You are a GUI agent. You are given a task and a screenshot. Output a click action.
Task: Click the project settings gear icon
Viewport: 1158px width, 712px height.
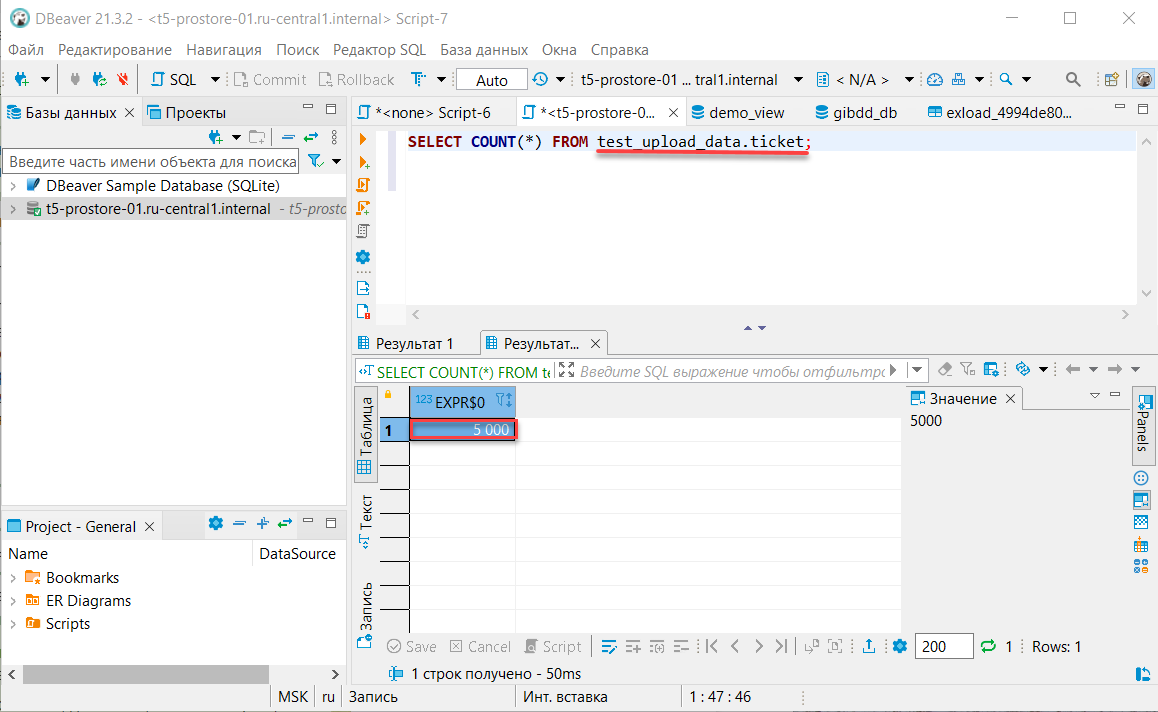(215, 523)
